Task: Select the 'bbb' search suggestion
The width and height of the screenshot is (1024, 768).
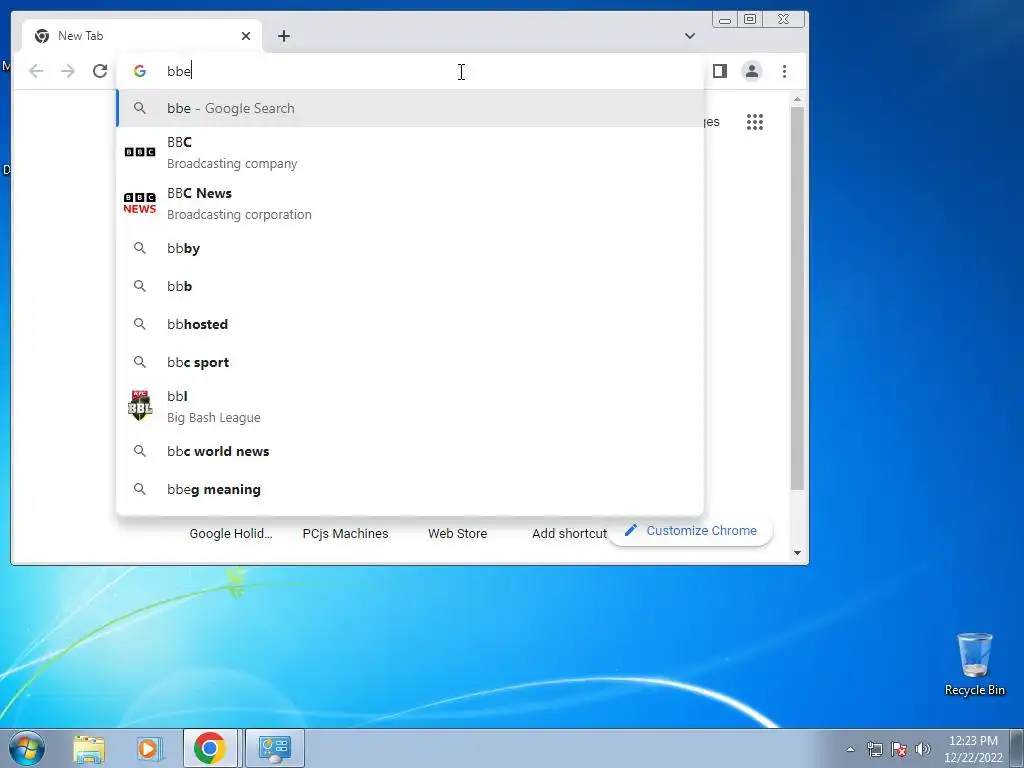Action: tap(410, 286)
